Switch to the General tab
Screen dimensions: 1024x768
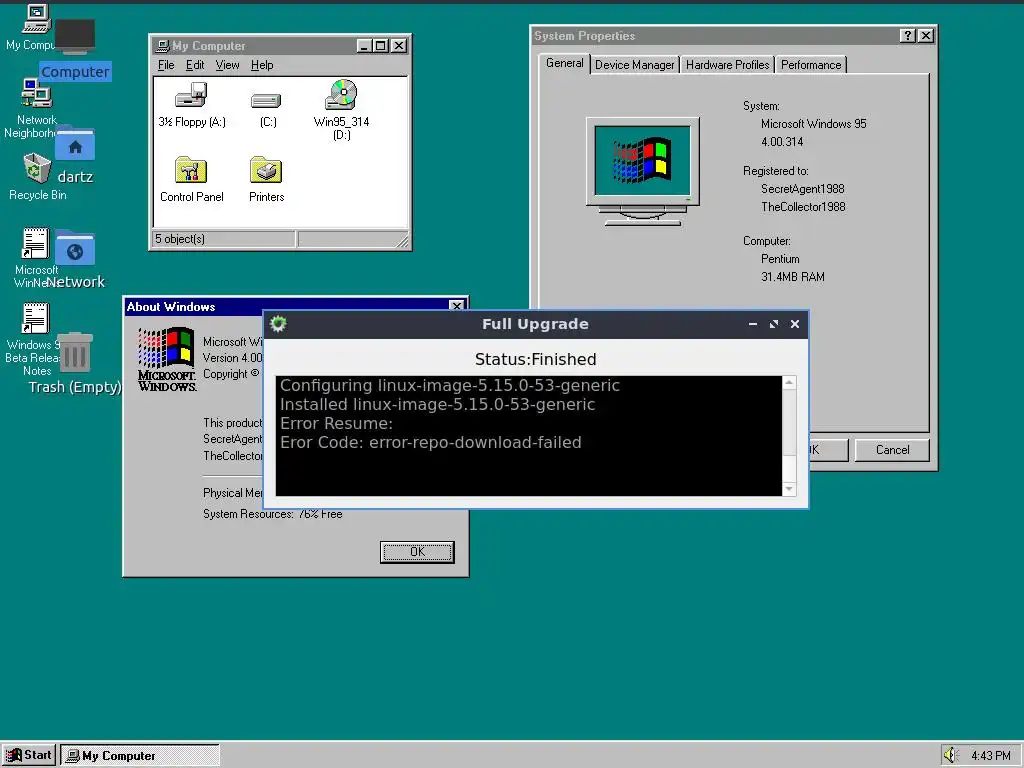coord(564,63)
